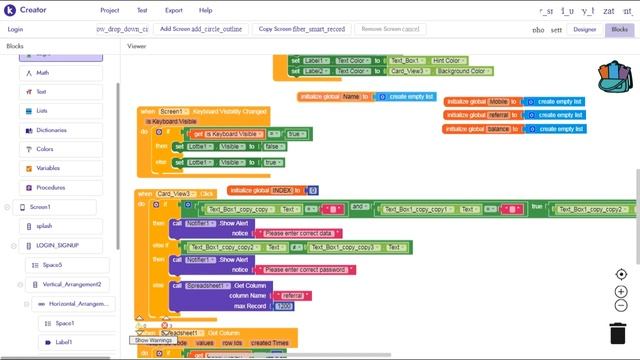Viewport: 640px width, 360px height.
Task: Toggle 'true' value of Lottie1 Visible else block
Action: click(x=273, y=162)
